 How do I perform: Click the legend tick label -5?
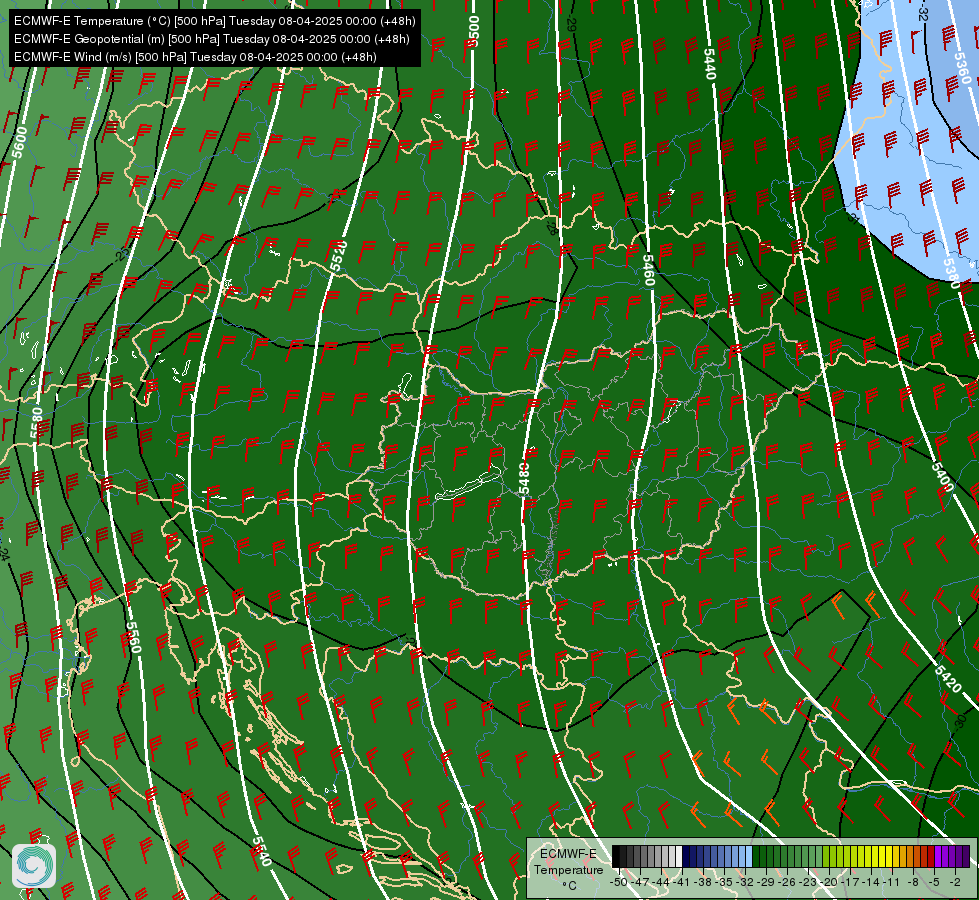(933, 882)
